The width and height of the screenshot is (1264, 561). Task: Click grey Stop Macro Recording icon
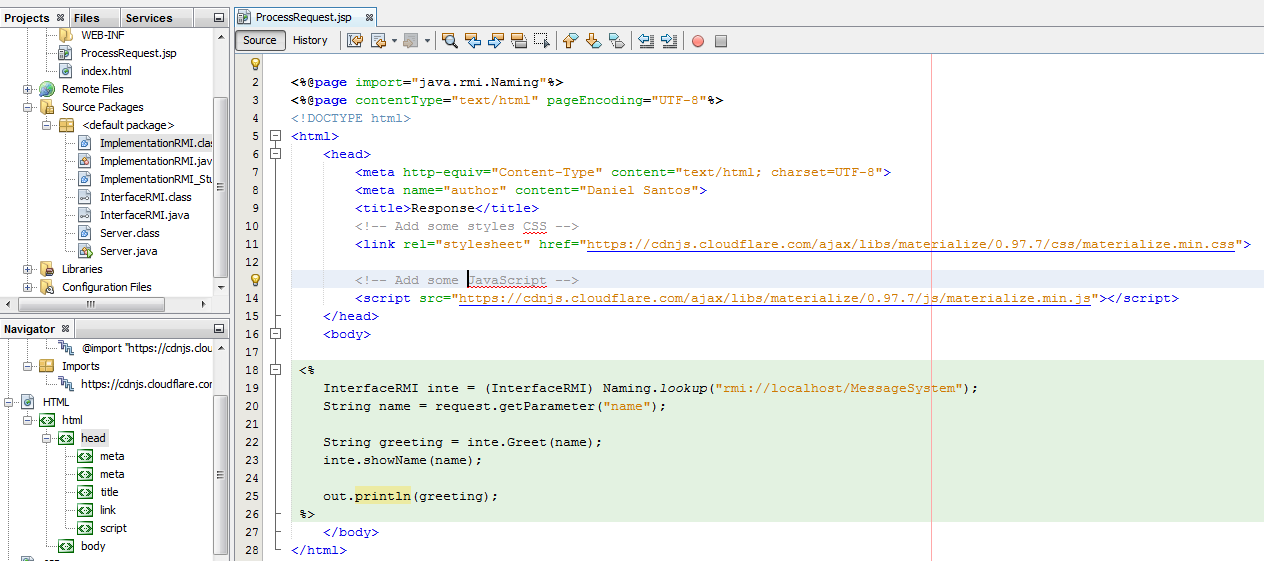(721, 41)
